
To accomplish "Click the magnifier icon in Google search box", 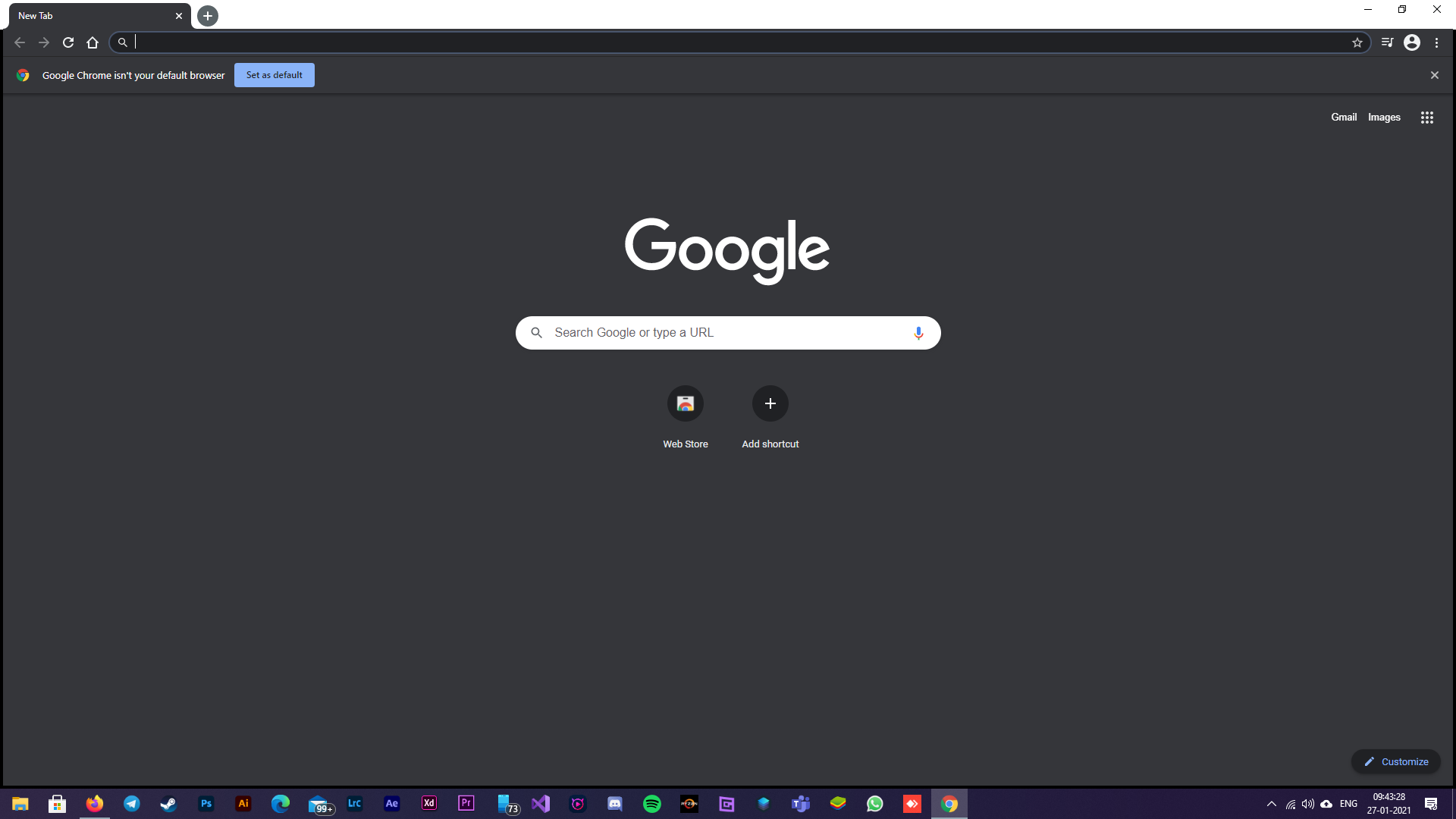I will (x=536, y=333).
